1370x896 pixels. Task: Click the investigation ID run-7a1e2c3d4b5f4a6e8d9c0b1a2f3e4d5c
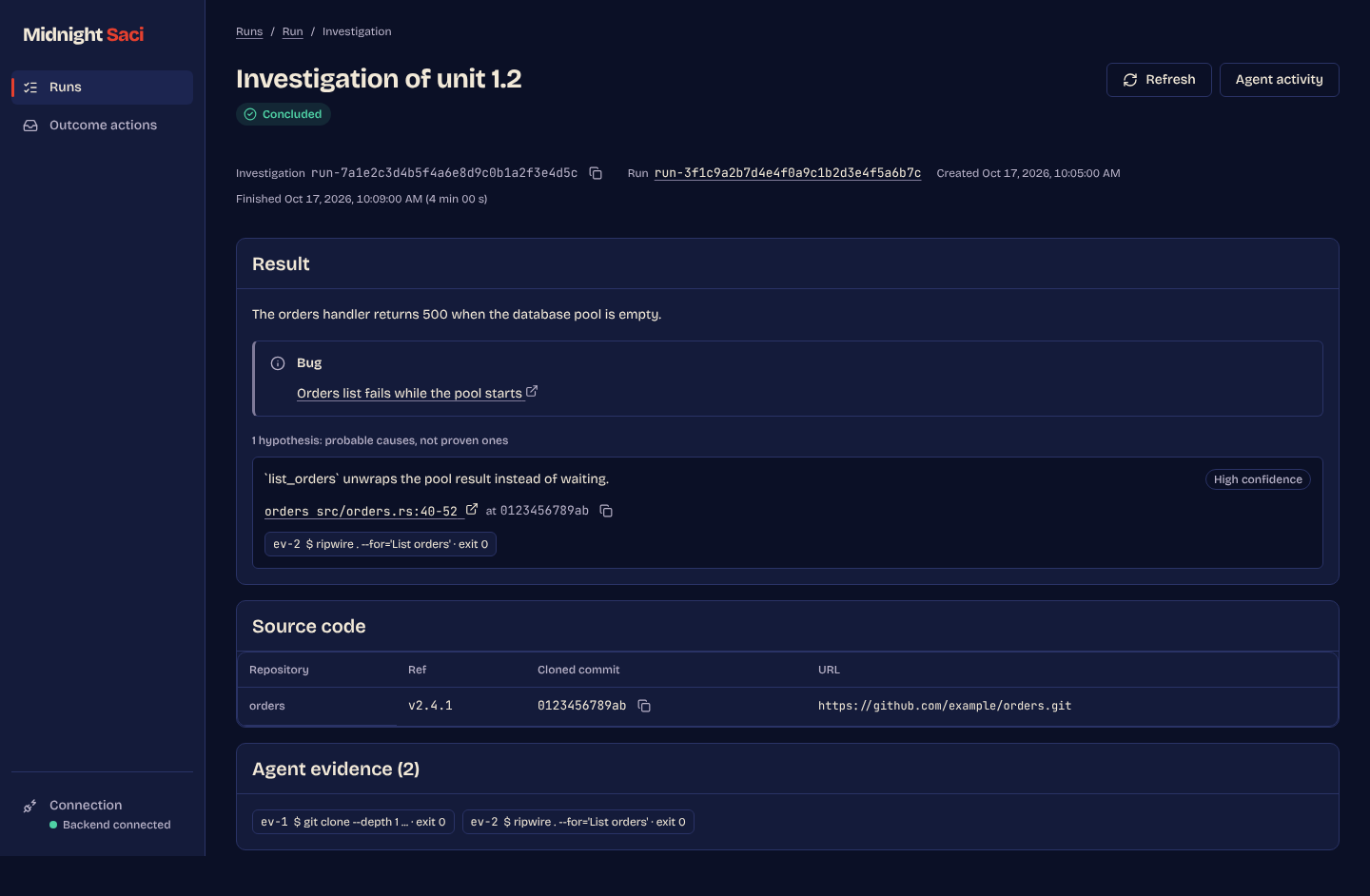(x=444, y=173)
